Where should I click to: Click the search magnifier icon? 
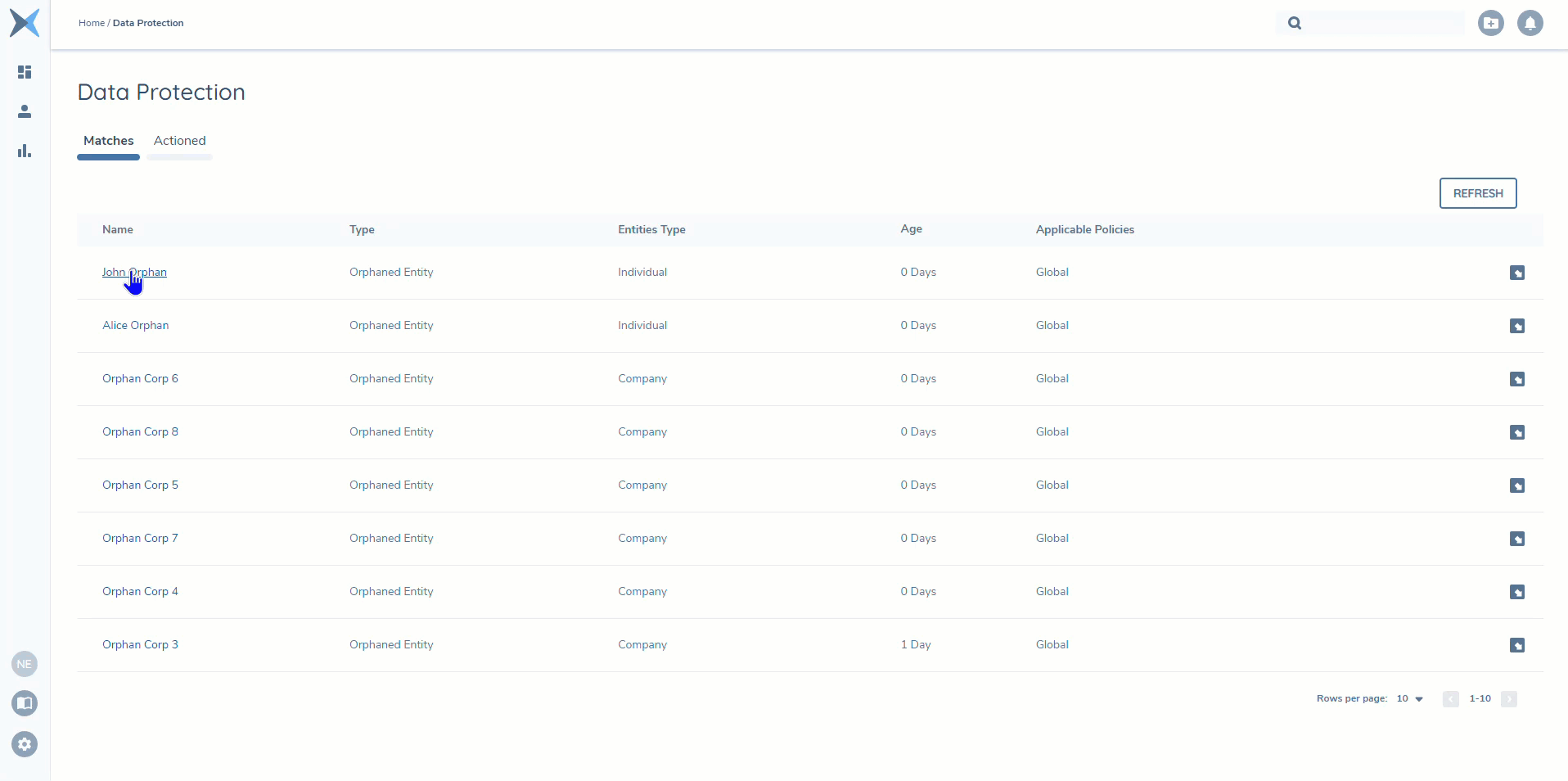pos(1294,23)
